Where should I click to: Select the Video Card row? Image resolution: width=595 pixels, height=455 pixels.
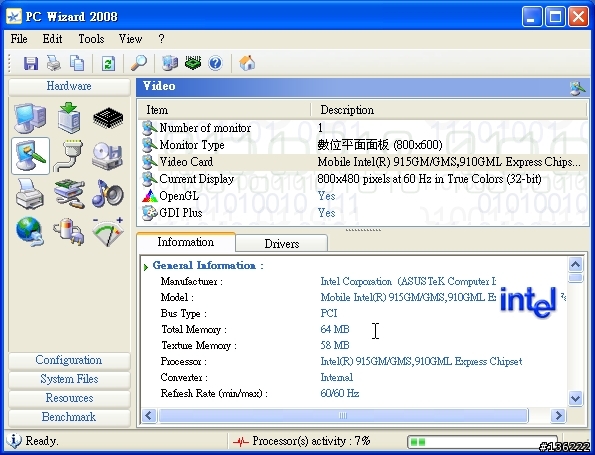(363, 162)
